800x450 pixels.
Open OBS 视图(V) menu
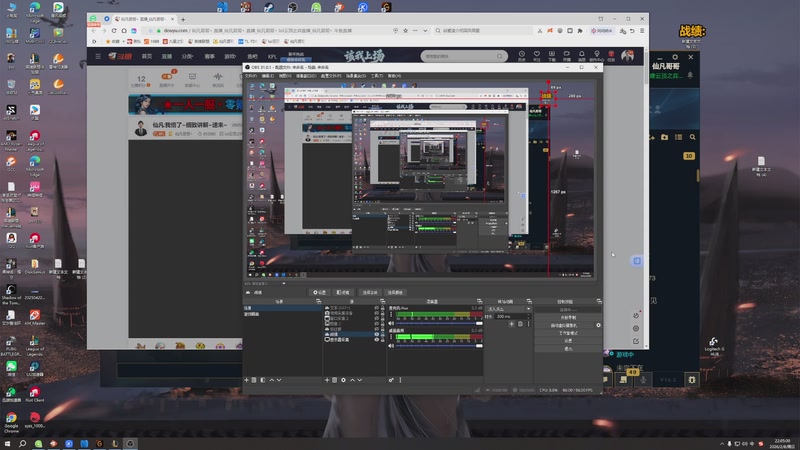click(x=285, y=76)
